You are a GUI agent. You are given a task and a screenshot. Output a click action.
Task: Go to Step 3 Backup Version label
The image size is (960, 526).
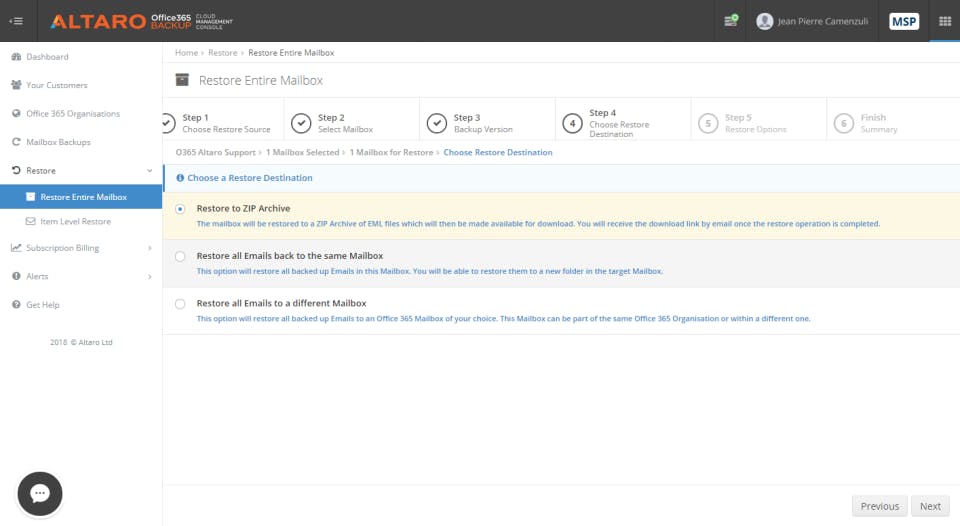[x=483, y=123]
